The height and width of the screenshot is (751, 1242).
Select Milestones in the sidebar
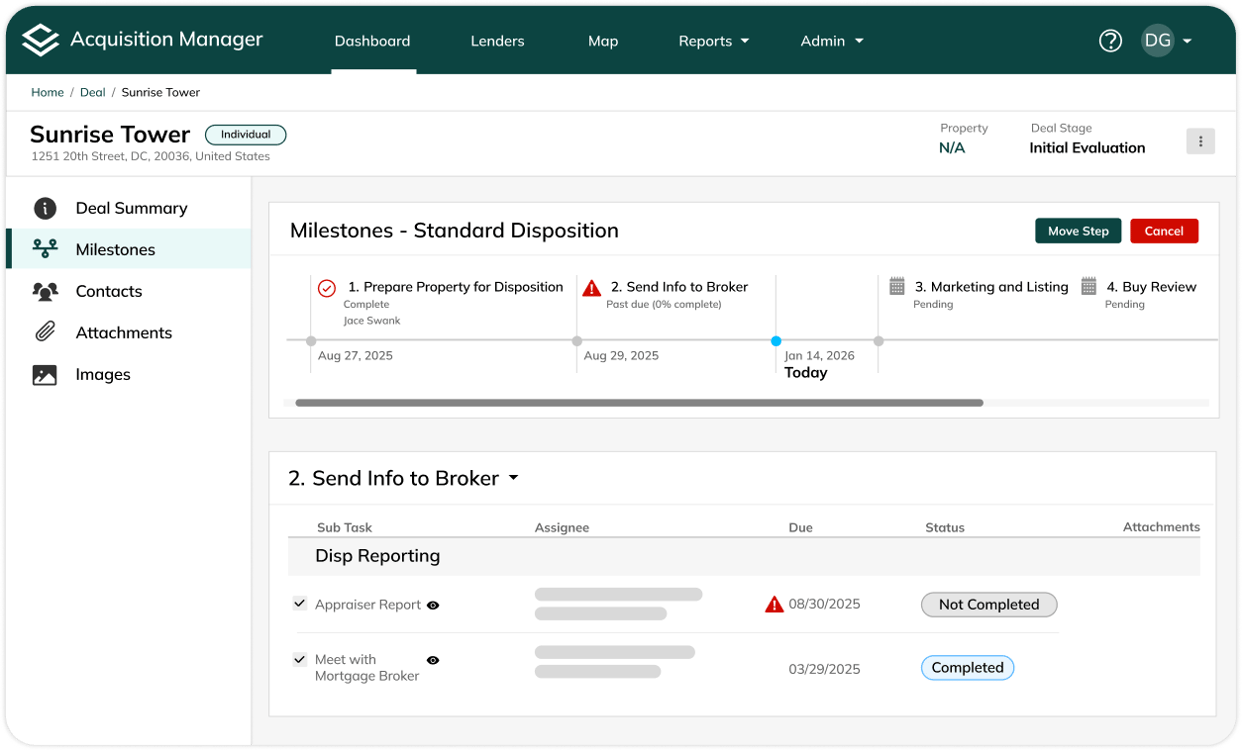129,249
